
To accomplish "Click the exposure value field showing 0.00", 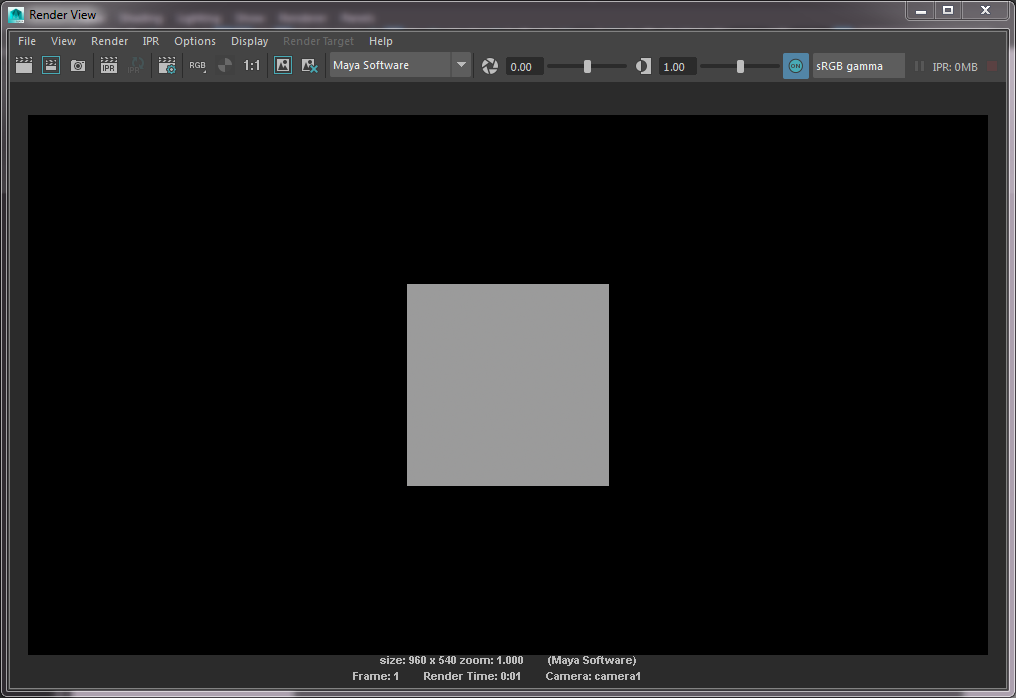I will pyautogui.click(x=524, y=67).
